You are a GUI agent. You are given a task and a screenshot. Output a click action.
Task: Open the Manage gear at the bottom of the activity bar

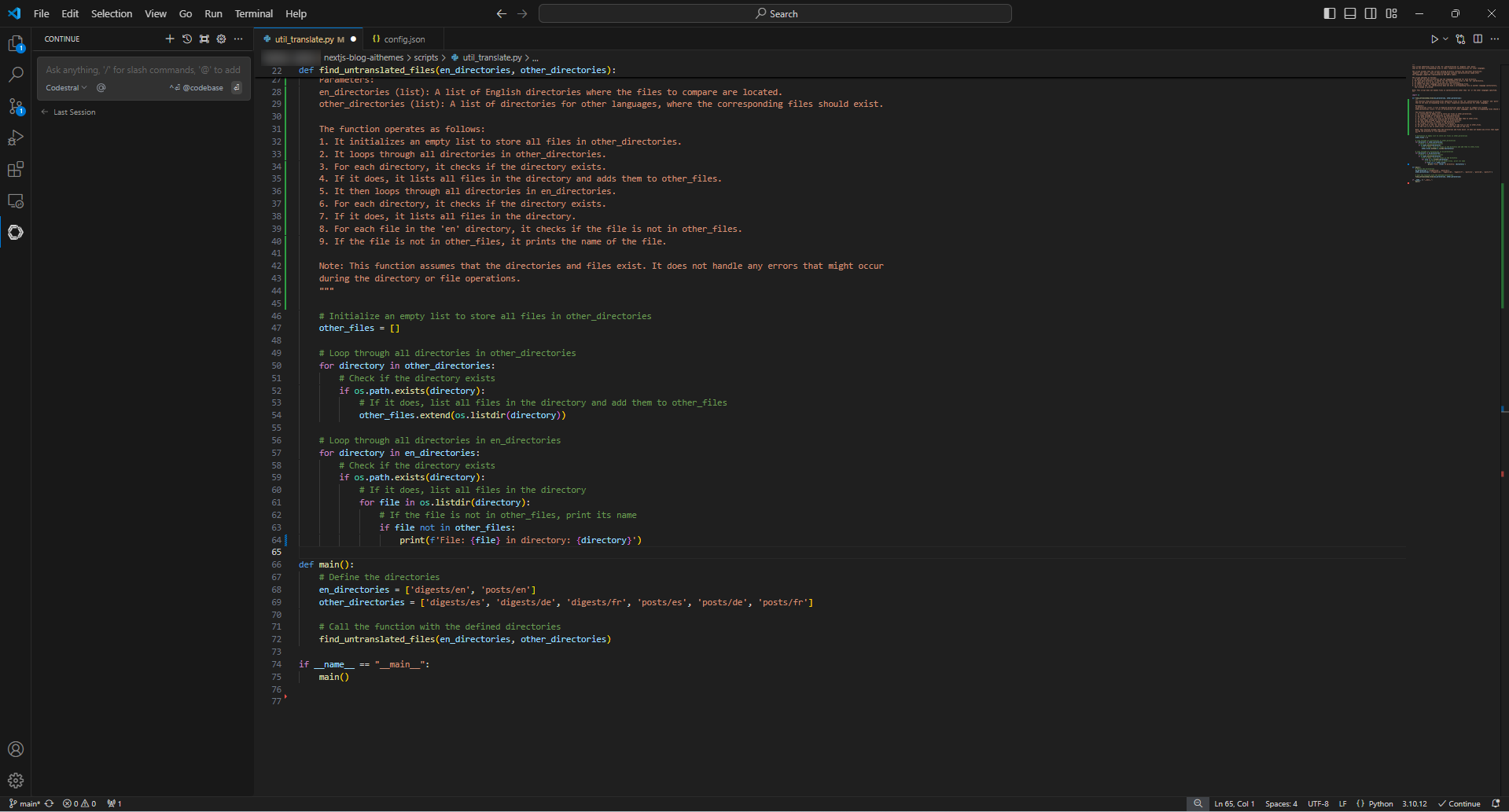16,781
